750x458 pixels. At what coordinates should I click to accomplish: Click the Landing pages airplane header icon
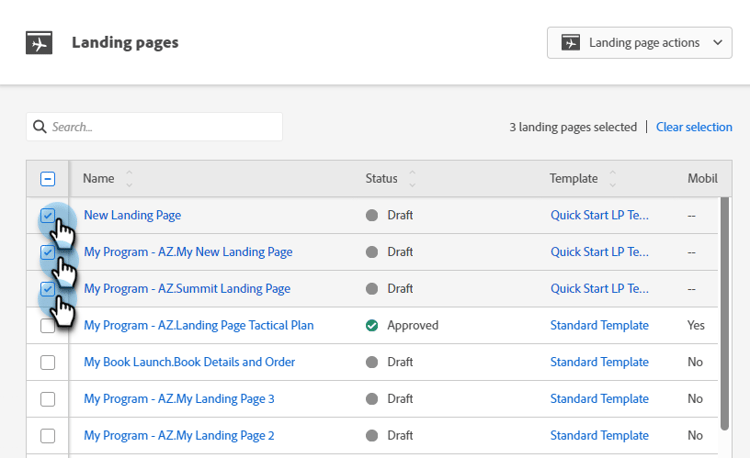pos(39,43)
